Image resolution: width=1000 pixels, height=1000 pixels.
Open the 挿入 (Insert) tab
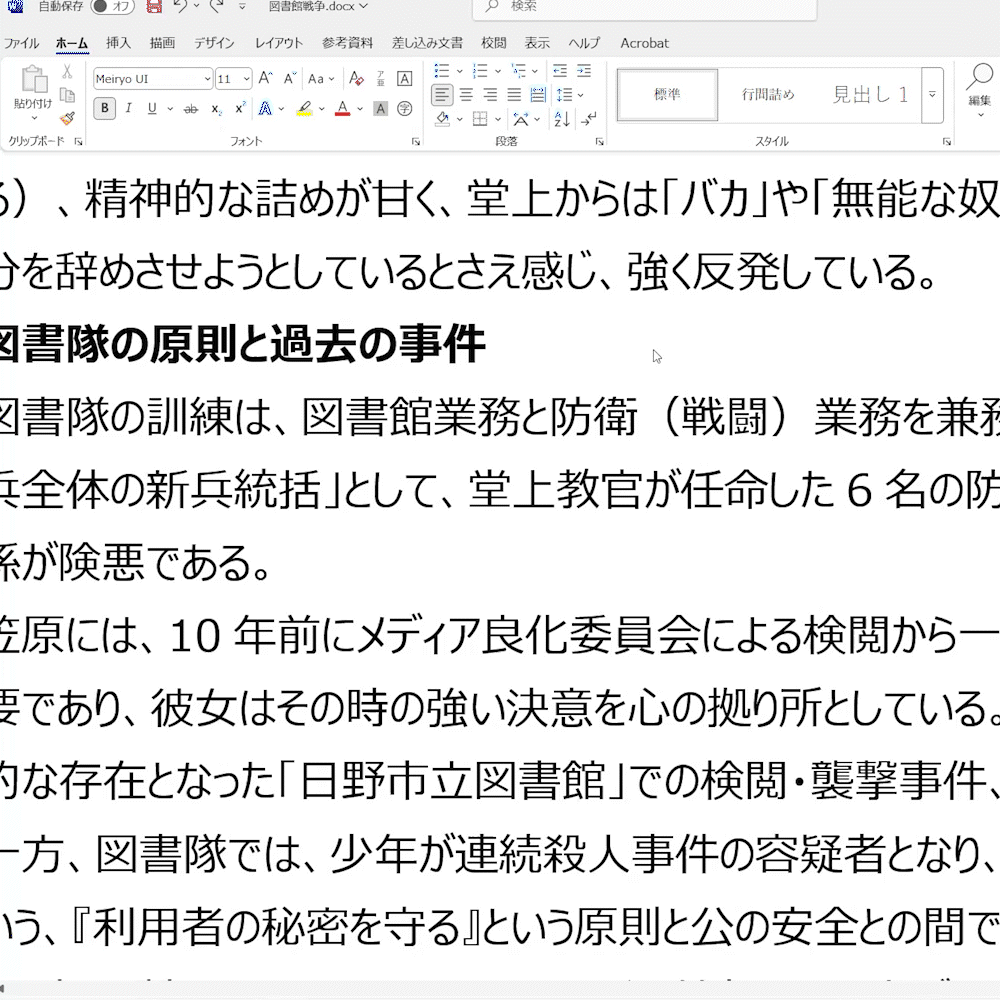pyautogui.click(x=118, y=43)
